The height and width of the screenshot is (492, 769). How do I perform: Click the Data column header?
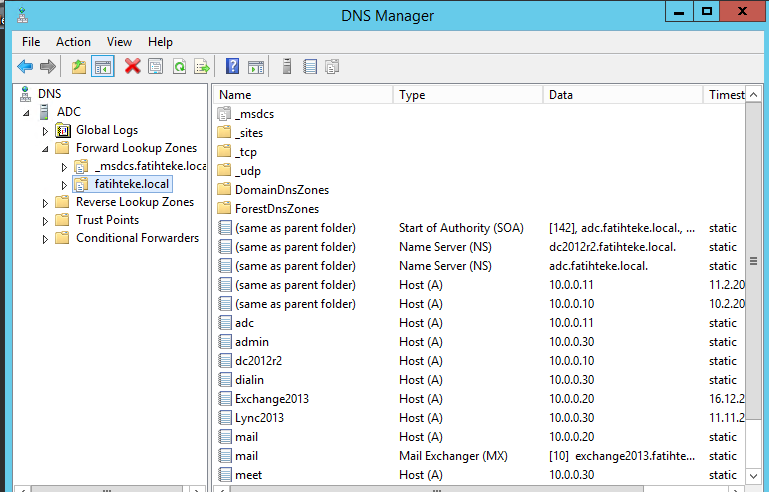(x=623, y=95)
